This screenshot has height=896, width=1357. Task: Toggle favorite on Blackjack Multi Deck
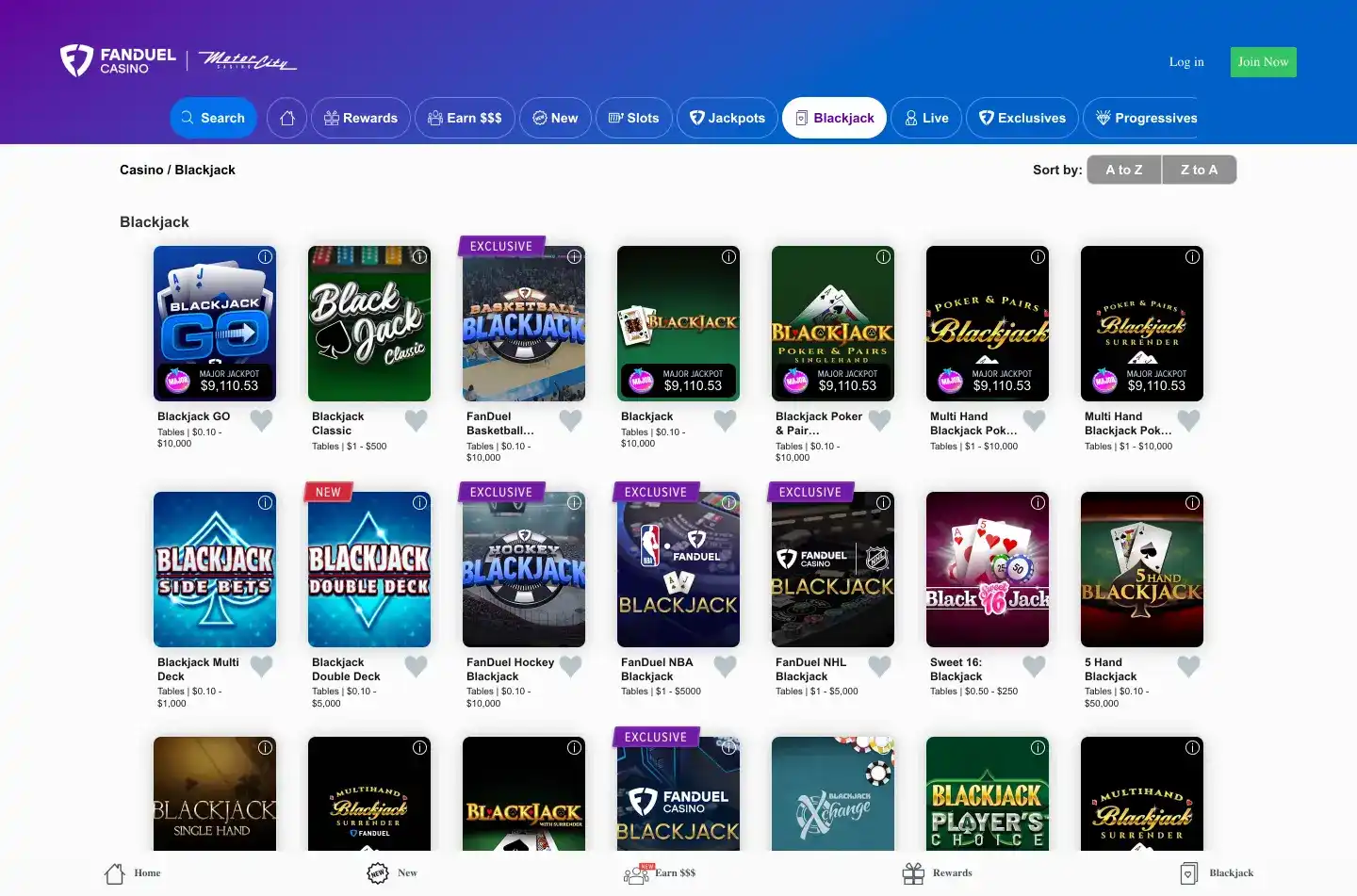point(261,666)
